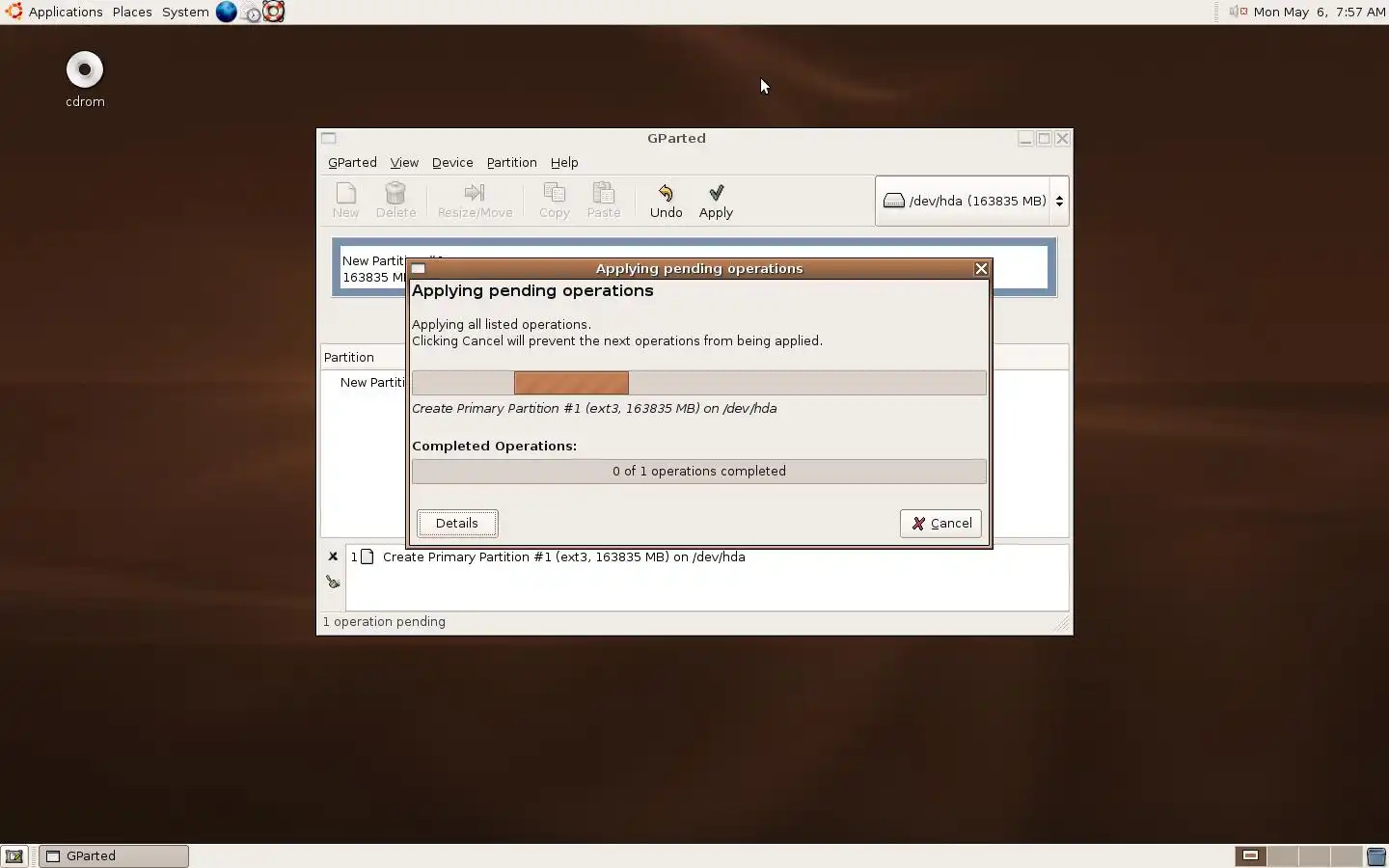The image size is (1389, 868).
Task: Open the GParted menu
Action: (x=352, y=162)
